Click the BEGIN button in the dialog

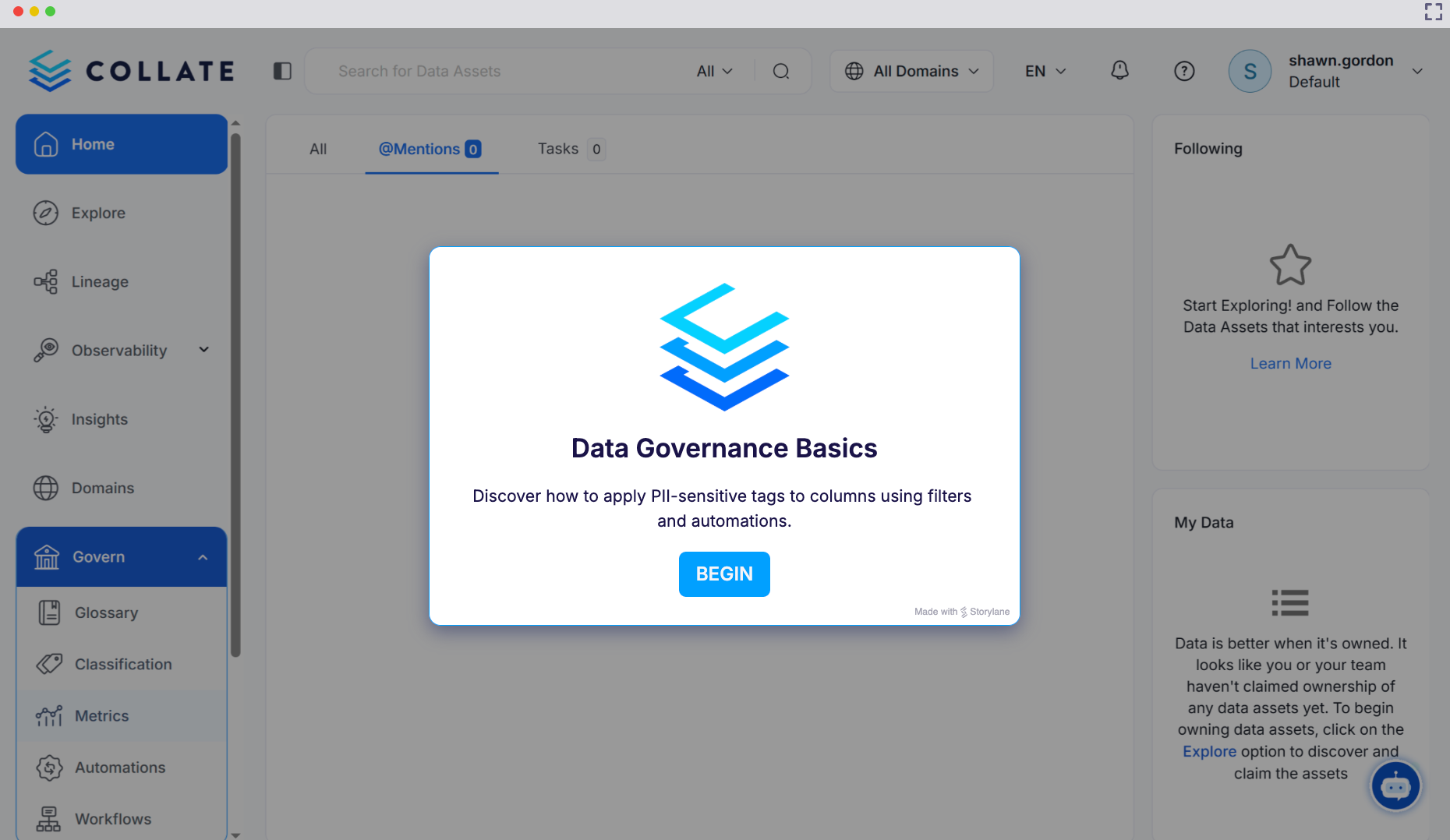(723, 574)
